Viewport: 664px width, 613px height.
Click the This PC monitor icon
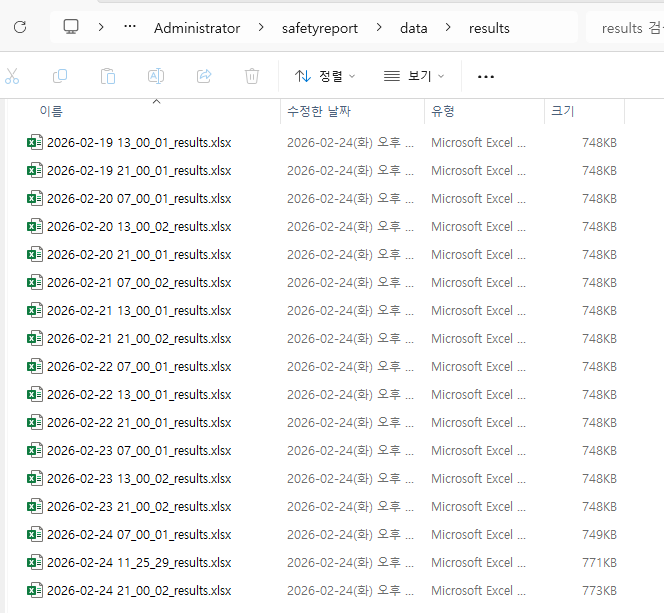click(71, 27)
